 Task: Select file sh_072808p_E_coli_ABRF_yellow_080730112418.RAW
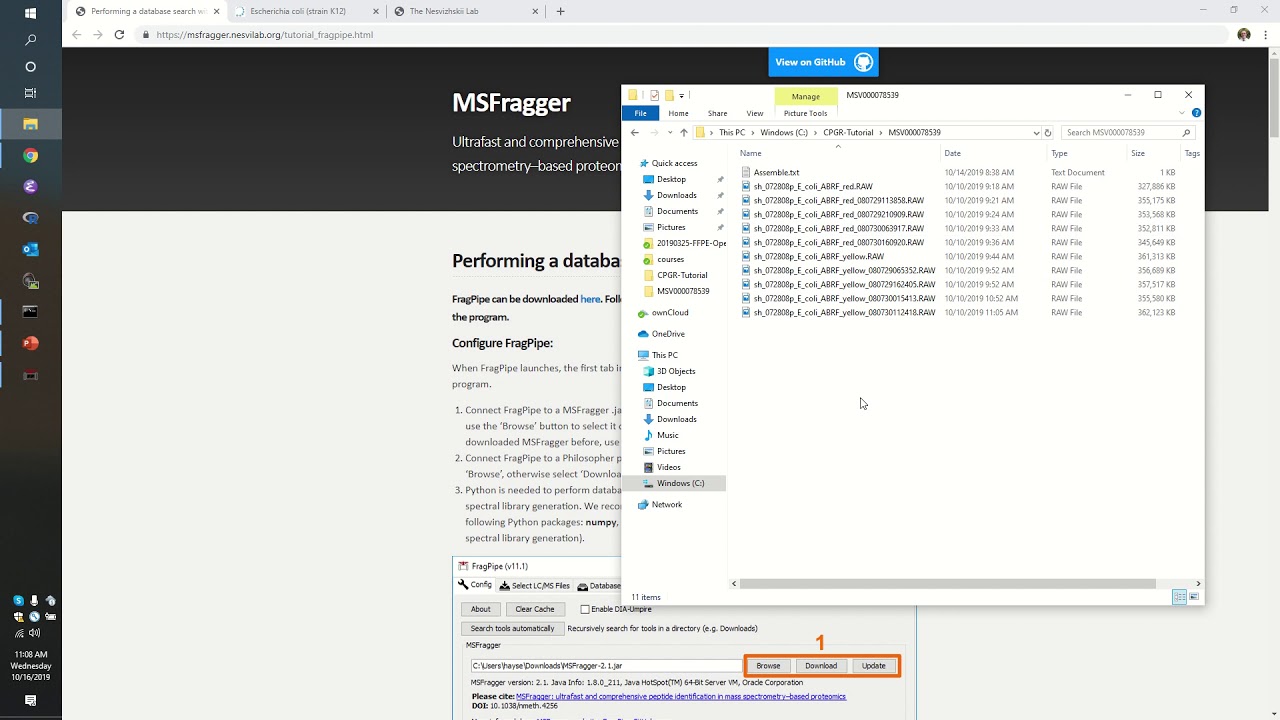(x=845, y=312)
